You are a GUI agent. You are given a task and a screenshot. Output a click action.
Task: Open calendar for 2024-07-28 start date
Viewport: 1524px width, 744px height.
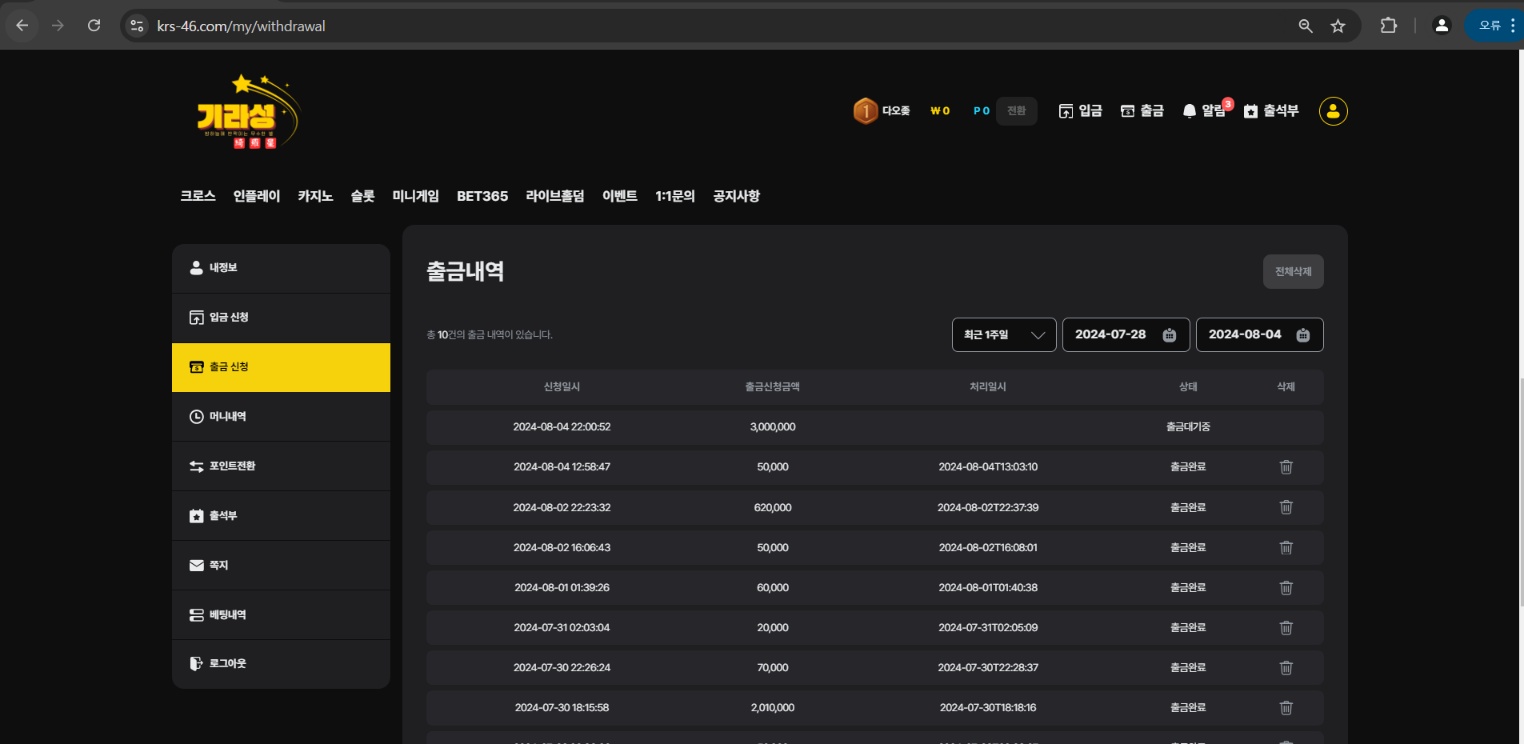1169,335
